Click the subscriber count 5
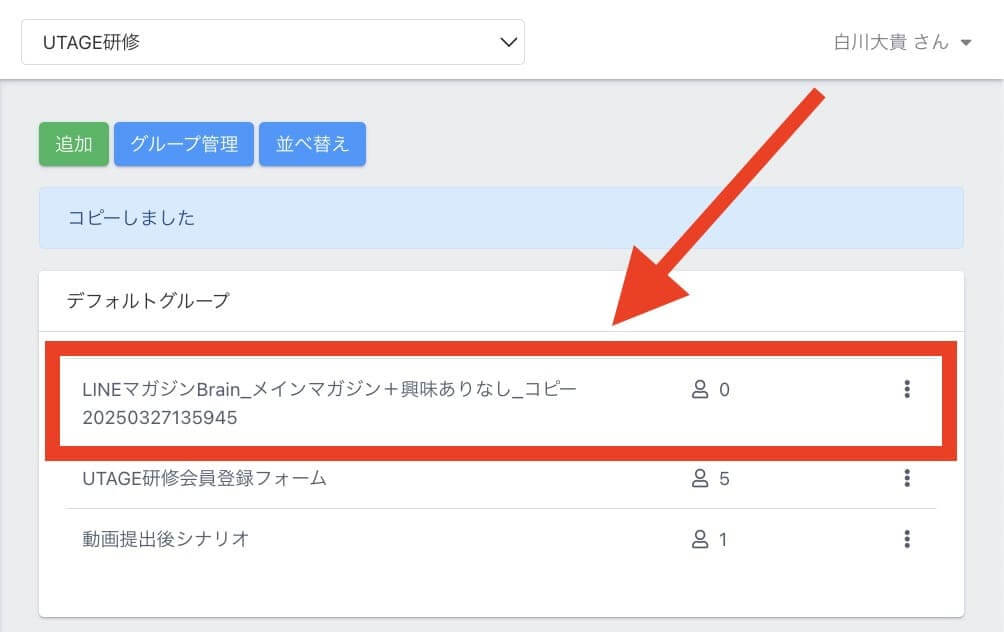1004x632 pixels. click(724, 479)
